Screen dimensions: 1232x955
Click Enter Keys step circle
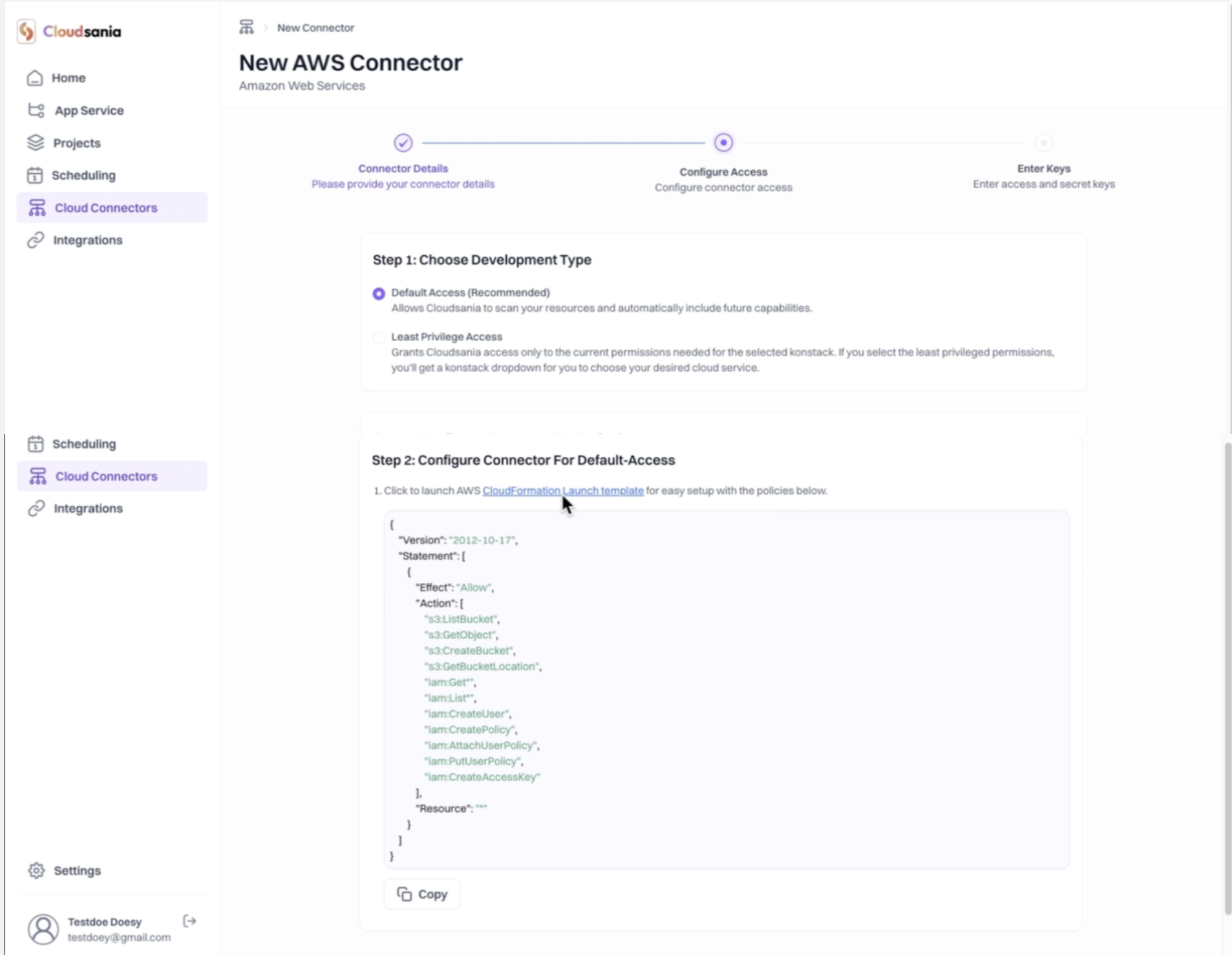pyautogui.click(x=1044, y=142)
